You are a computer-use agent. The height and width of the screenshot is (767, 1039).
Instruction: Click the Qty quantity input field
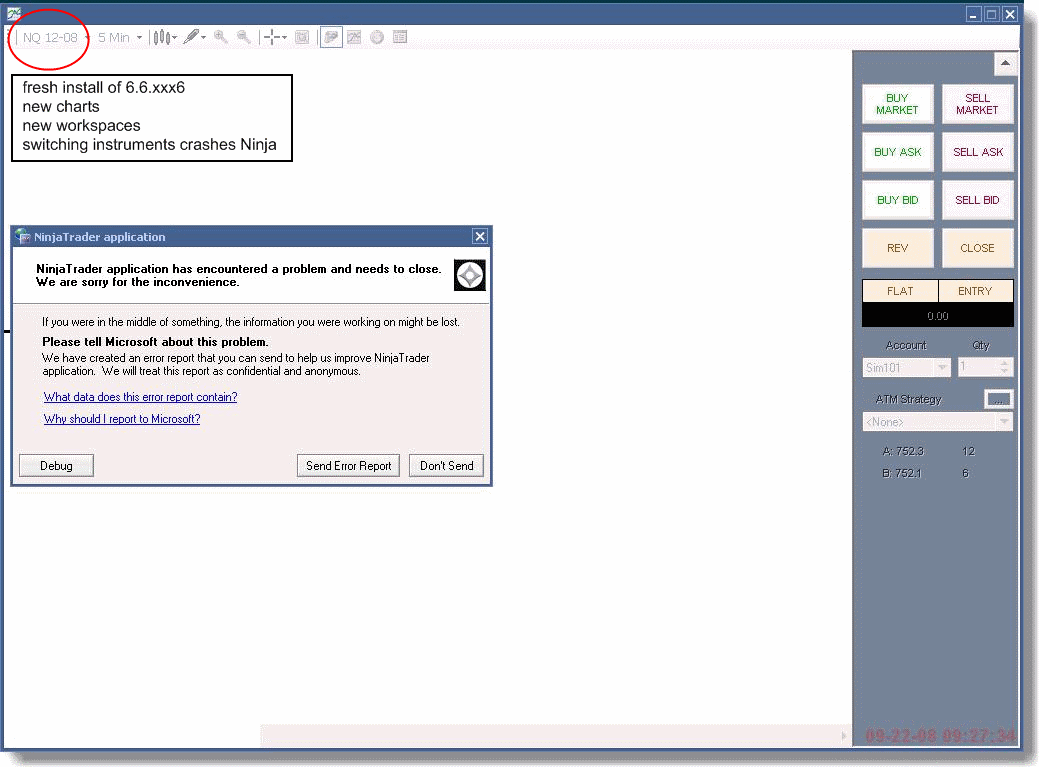pos(978,368)
